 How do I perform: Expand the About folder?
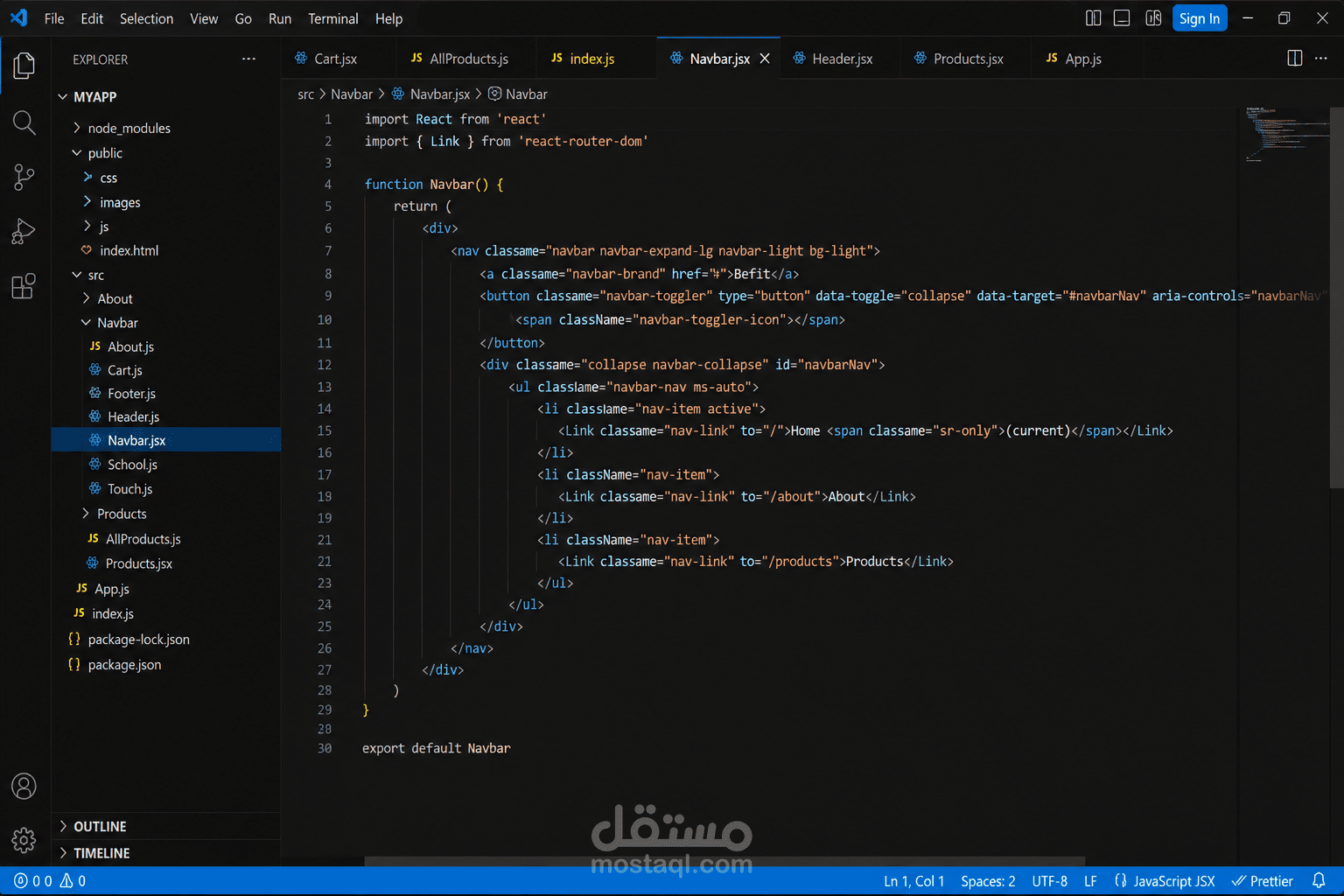[x=115, y=298]
